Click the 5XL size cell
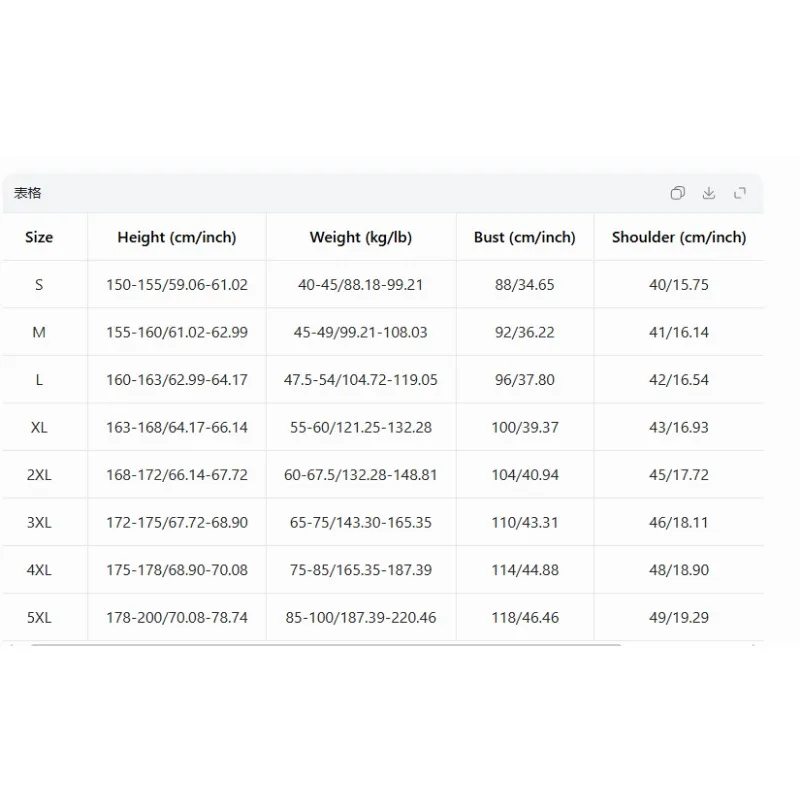This screenshot has height=800, width=800. point(39,617)
